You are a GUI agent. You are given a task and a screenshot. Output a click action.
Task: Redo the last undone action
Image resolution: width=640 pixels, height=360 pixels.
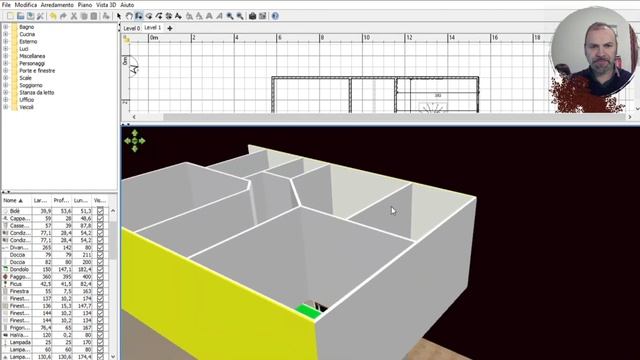pyautogui.click(x=63, y=16)
